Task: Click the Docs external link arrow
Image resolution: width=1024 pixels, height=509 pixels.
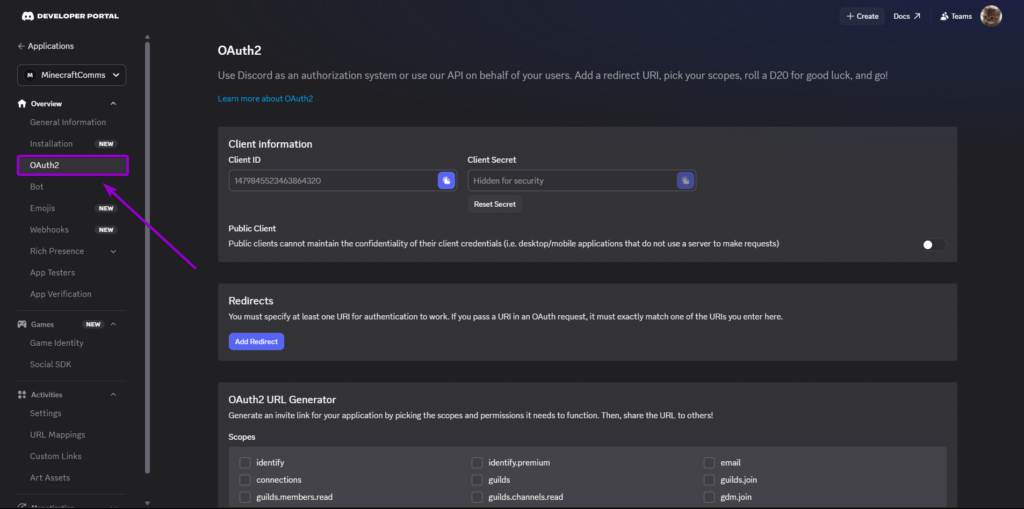Action: (x=917, y=16)
